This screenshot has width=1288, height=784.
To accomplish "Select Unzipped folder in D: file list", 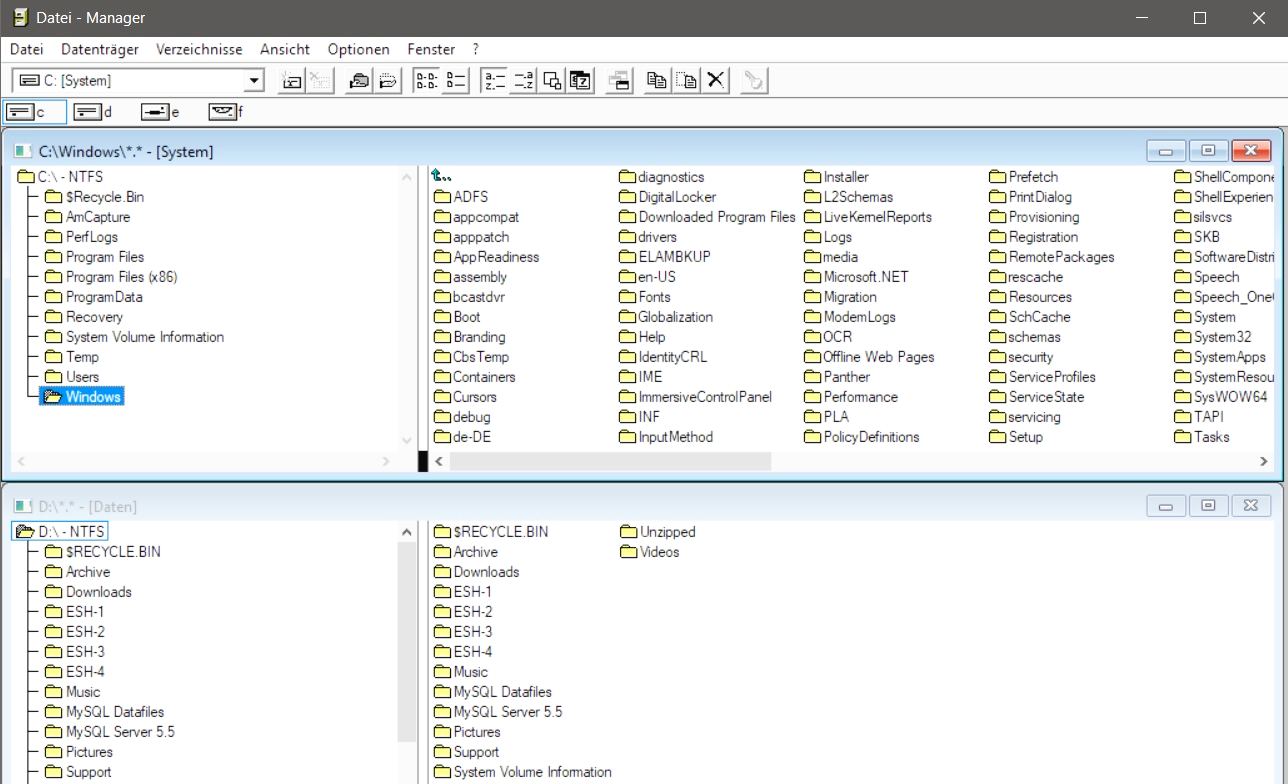I will [658, 532].
